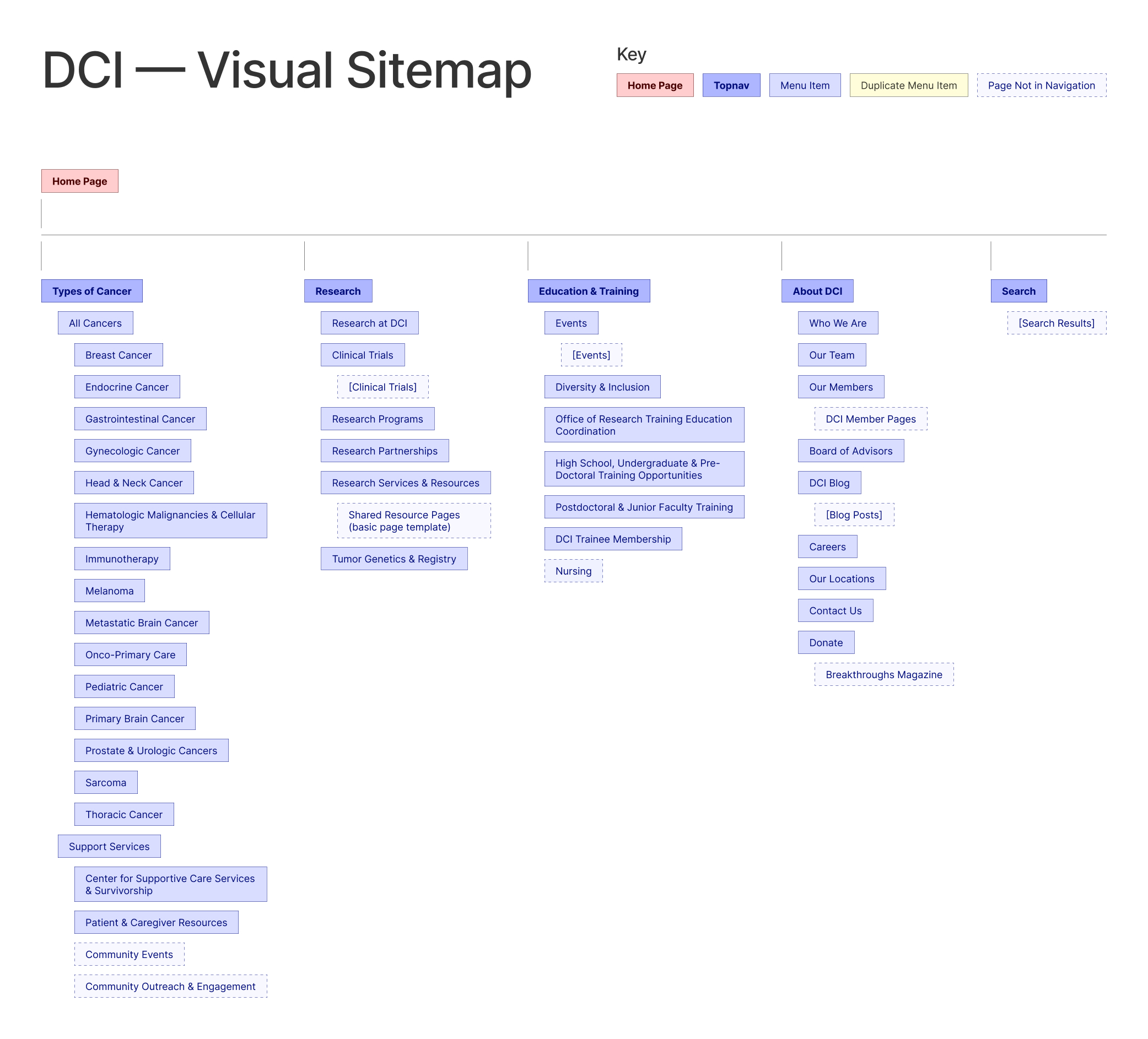Select the solid Events menu item
The height and width of the screenshot is (1039, 1148).
click(571, 323)
